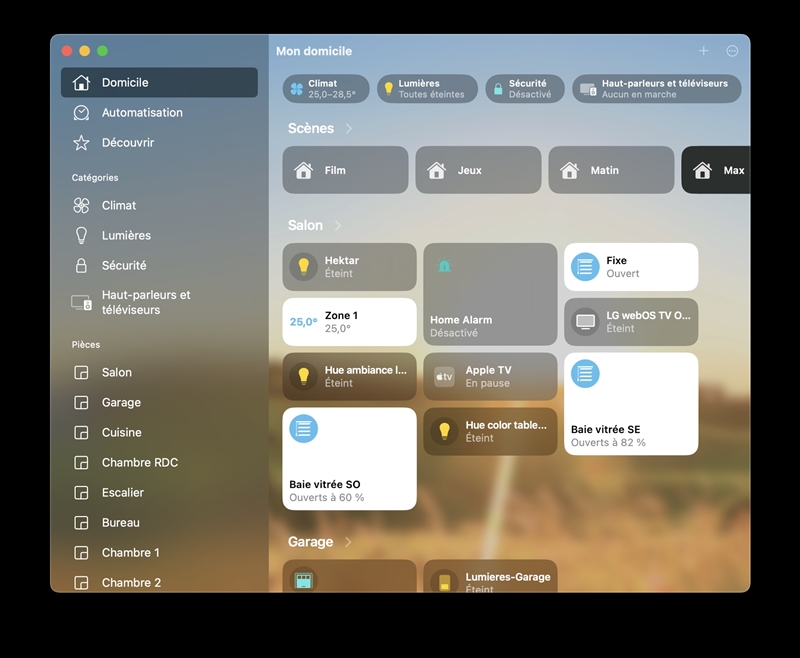Open the ellipsis more options menu

[732, 51]
